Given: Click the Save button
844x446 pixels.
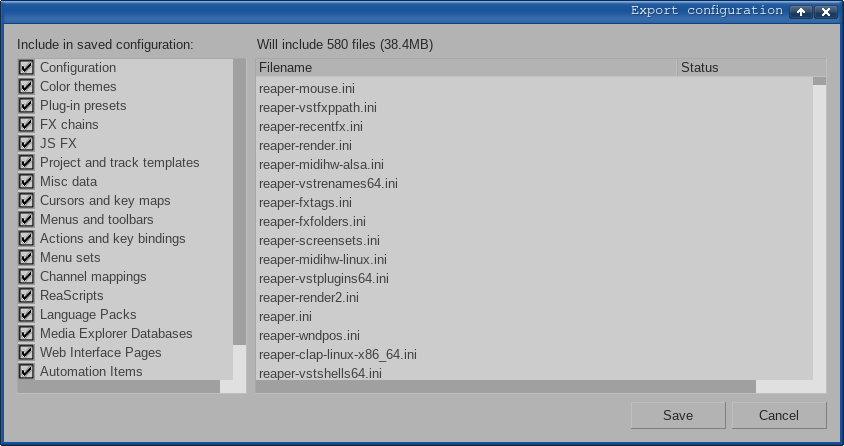Looking at the screenshot, I should pyautogui.click(x=678, y=415).
